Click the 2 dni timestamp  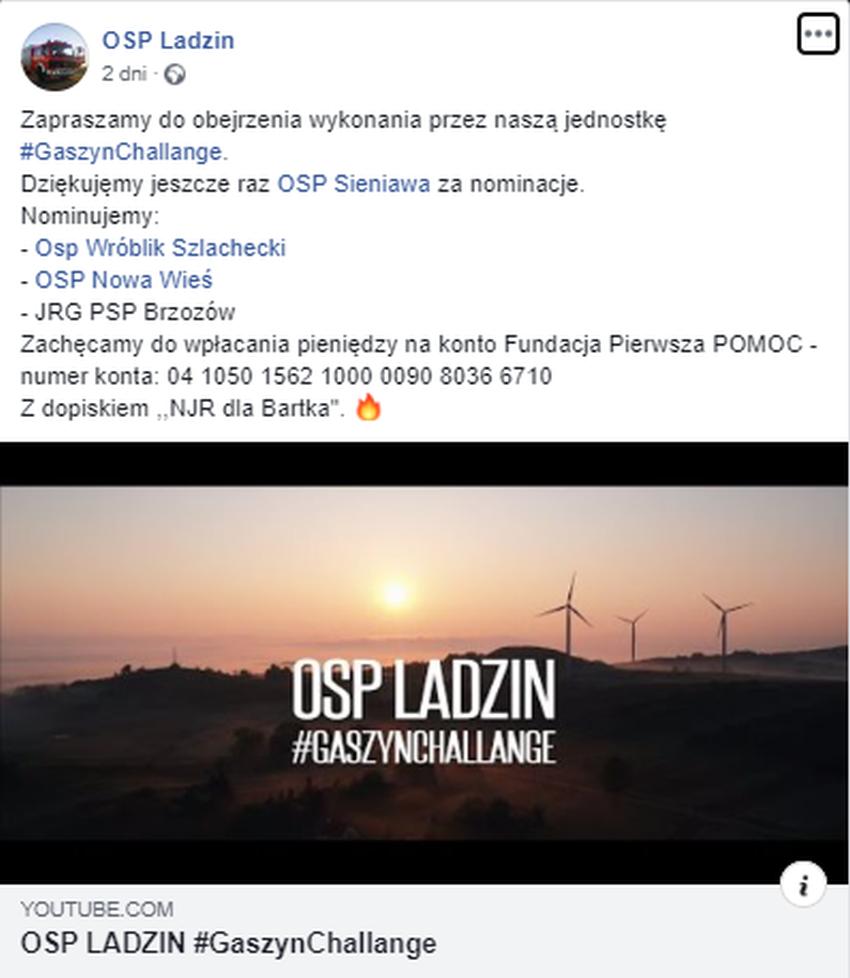[x=124, y=74]
